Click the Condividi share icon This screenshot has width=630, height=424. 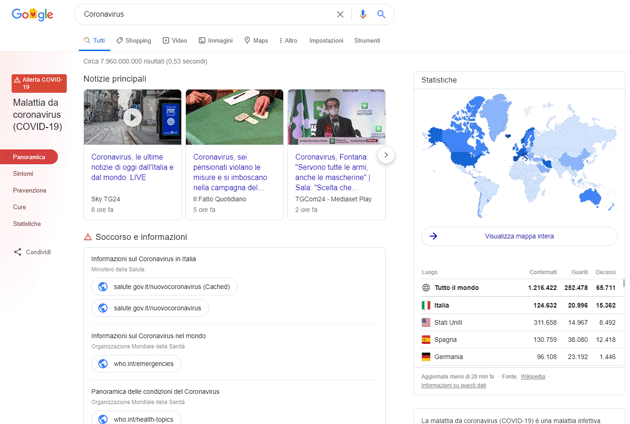tap(17, 252)
